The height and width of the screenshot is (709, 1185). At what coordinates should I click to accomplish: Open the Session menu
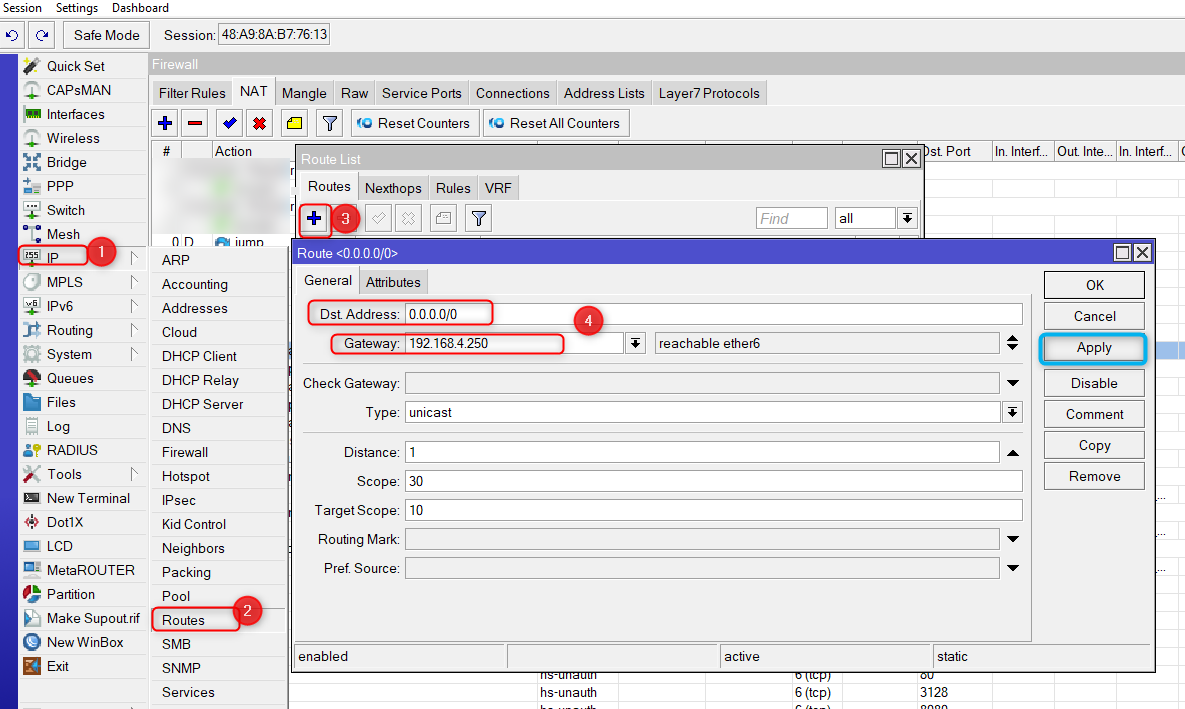point(23,8)
